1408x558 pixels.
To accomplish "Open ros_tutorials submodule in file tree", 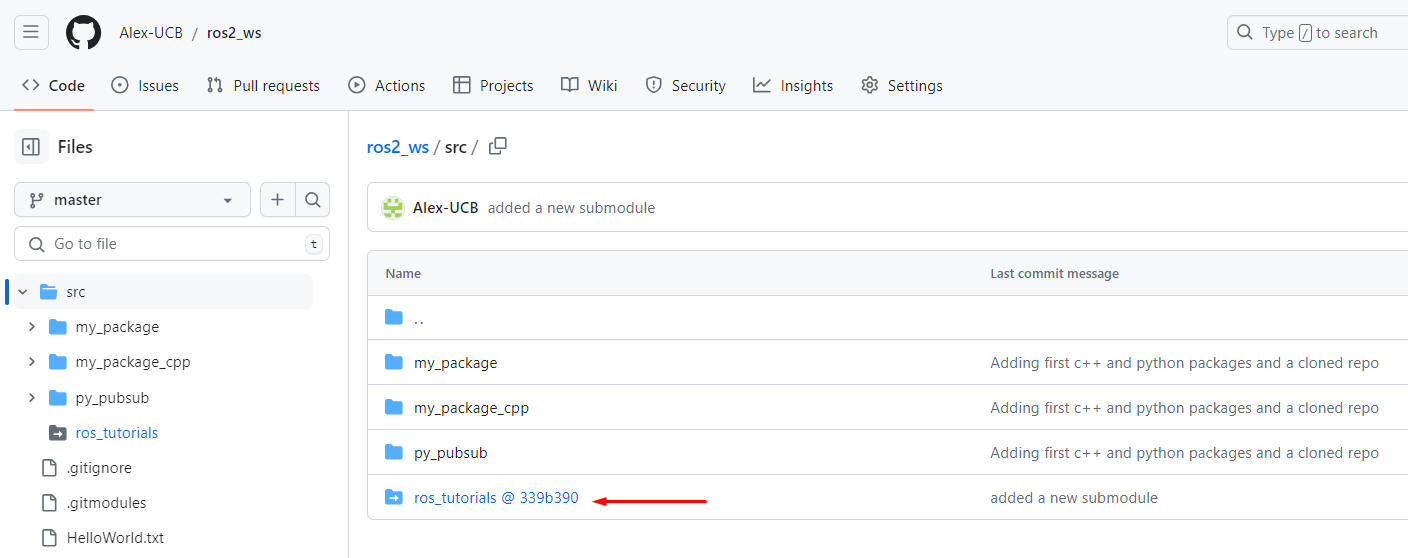I will [x=117, y=433].
